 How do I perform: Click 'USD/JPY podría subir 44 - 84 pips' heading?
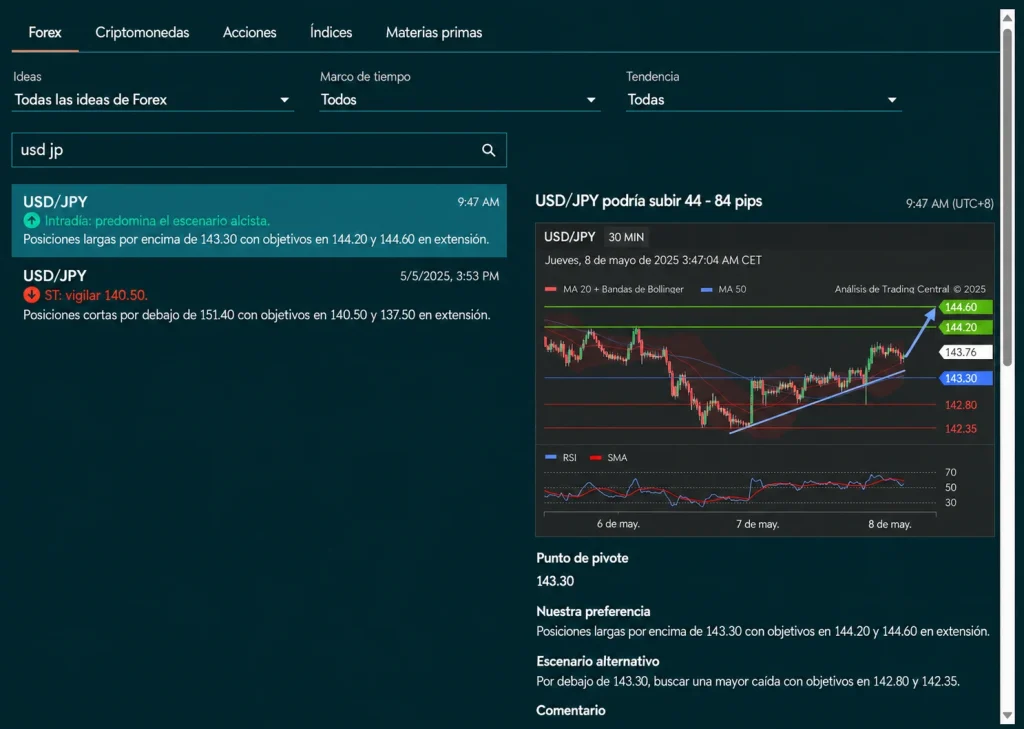click(x=648, y=201)
